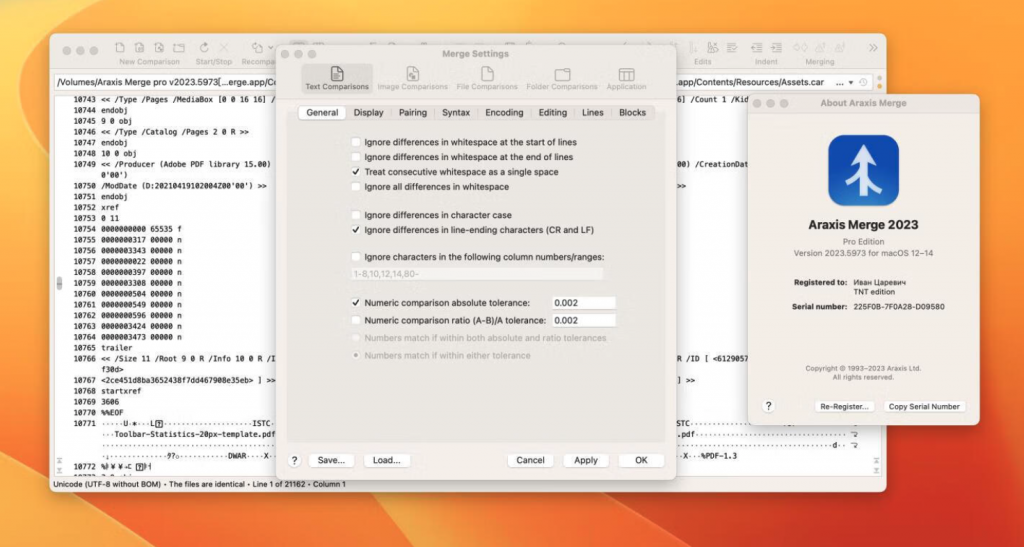Image resolution: width=1024 pixels, height=547 pixels.
Task: Click the help question mark in Merge Settings
Action: (x=295, y=460)
